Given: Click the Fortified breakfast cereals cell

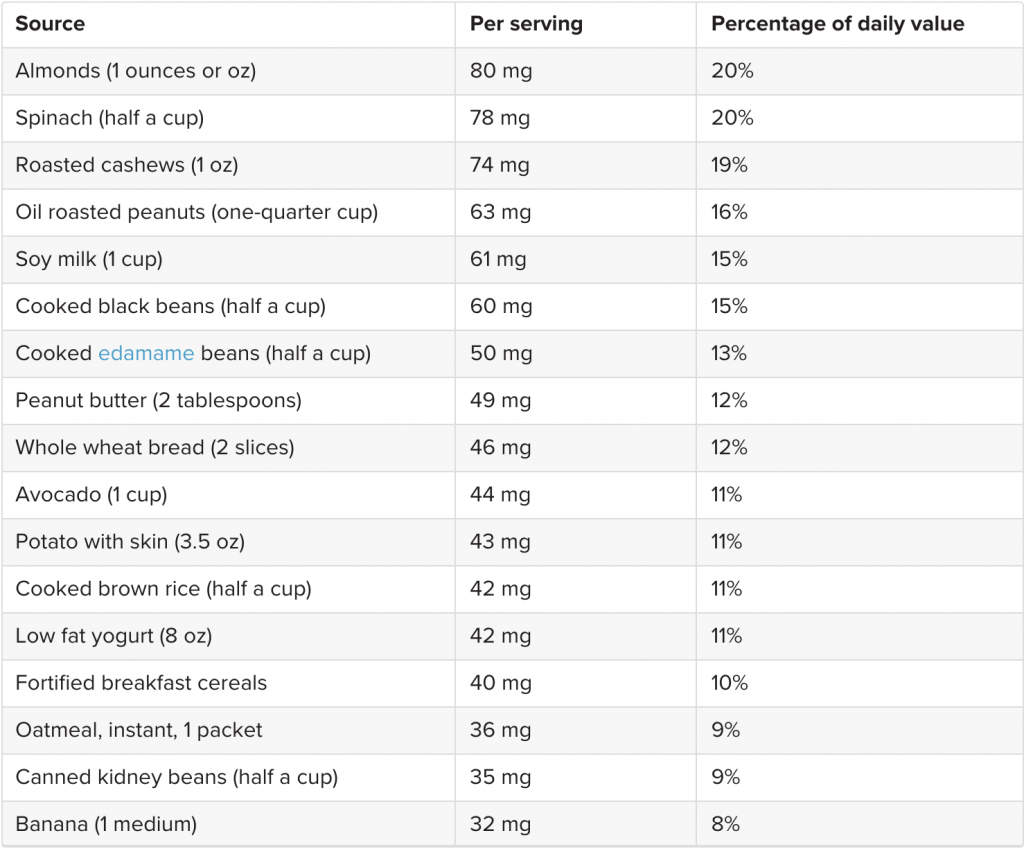Looking at the screenshot, I should 141,683.
